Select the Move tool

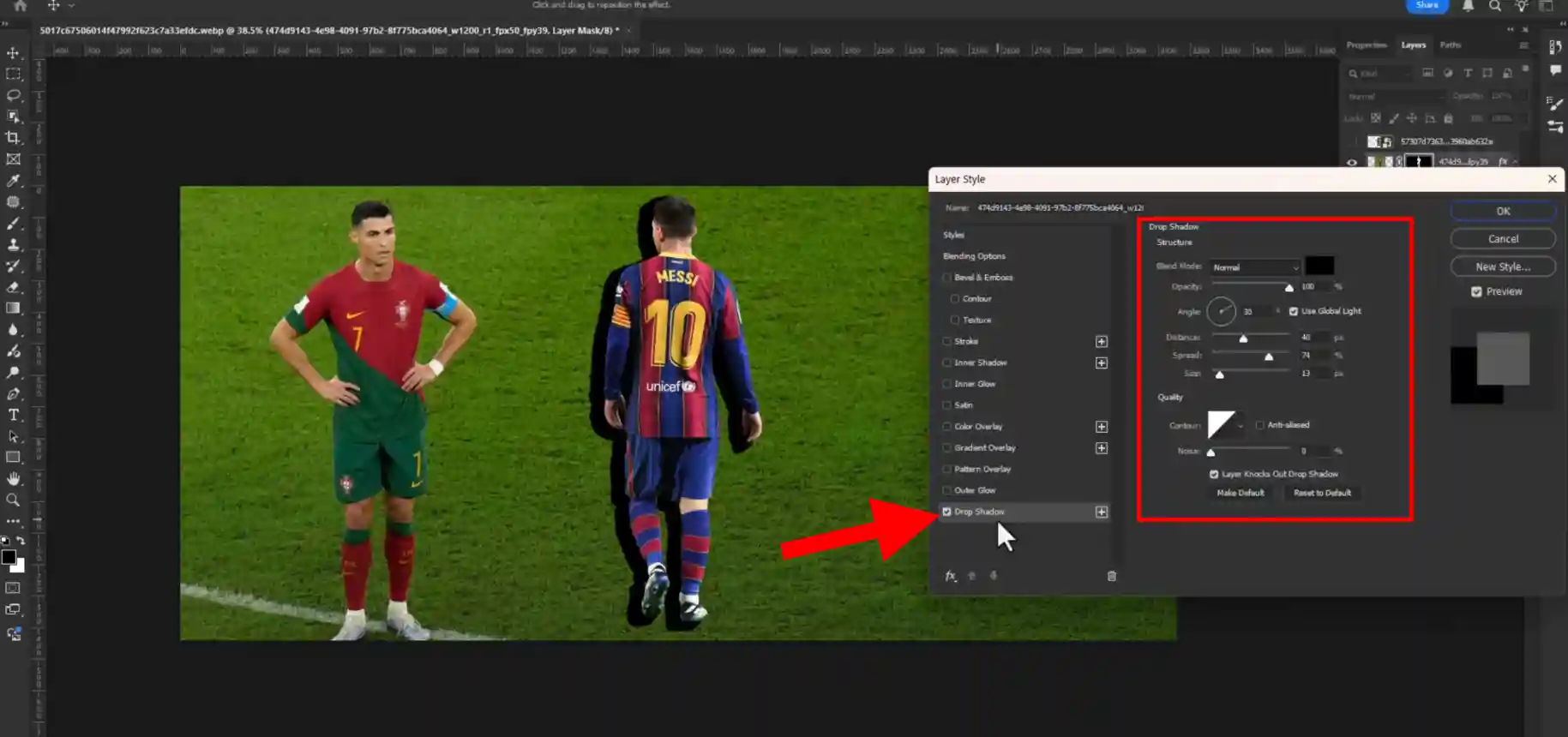14,53
